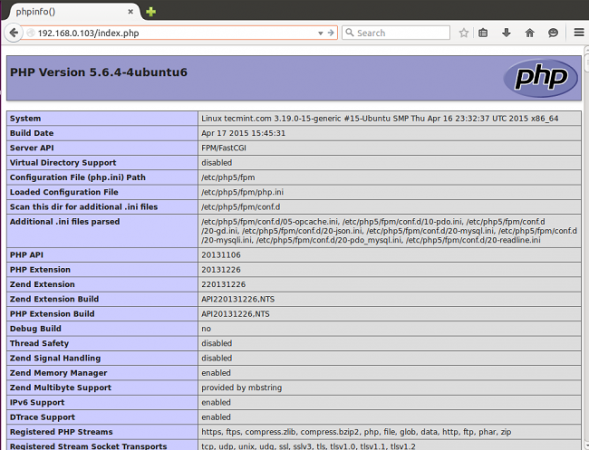
Task: Click the Registered Stream Socket Transports label
Action: (88, 446)
